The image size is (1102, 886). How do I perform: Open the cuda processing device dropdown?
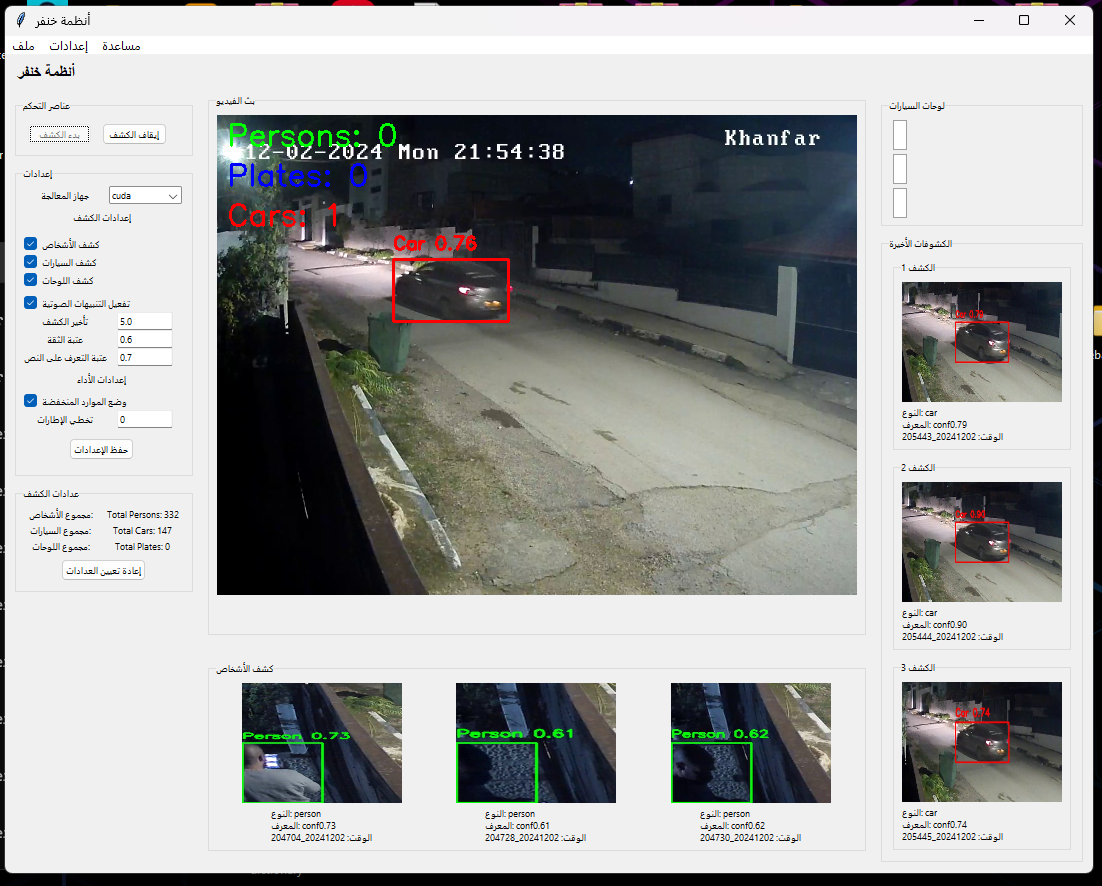(145, 195)
